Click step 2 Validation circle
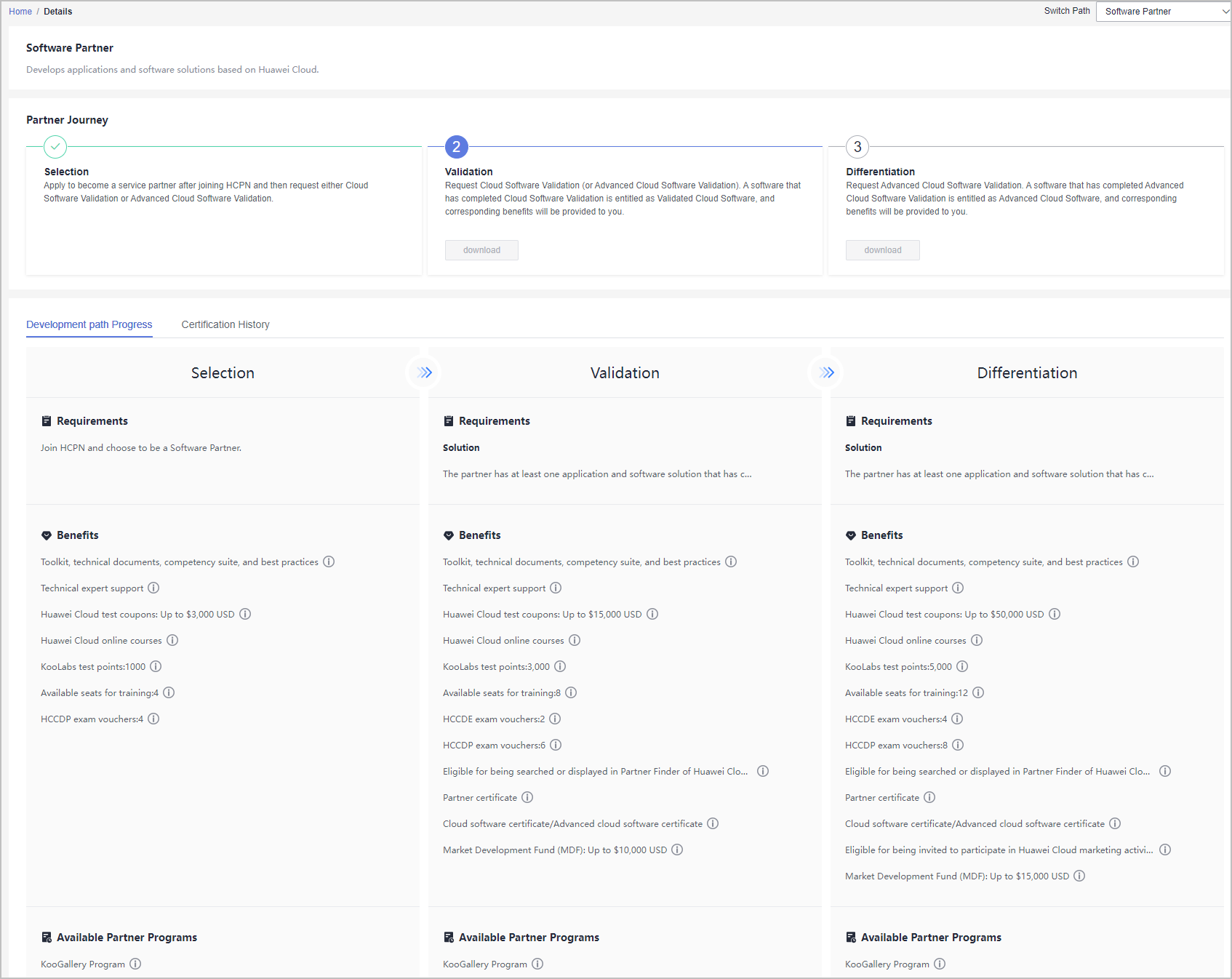1232x979 pixels. pos(457,147)
